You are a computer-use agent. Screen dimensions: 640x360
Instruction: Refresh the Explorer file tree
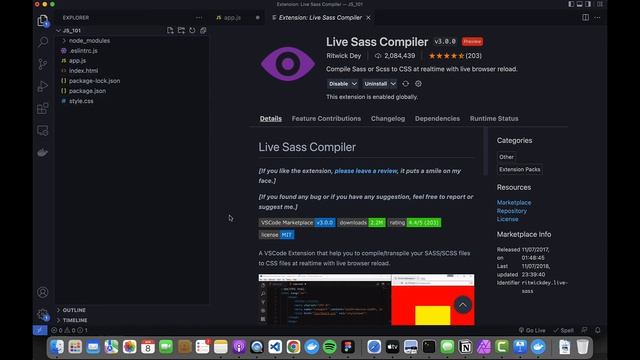coord(192,31)
